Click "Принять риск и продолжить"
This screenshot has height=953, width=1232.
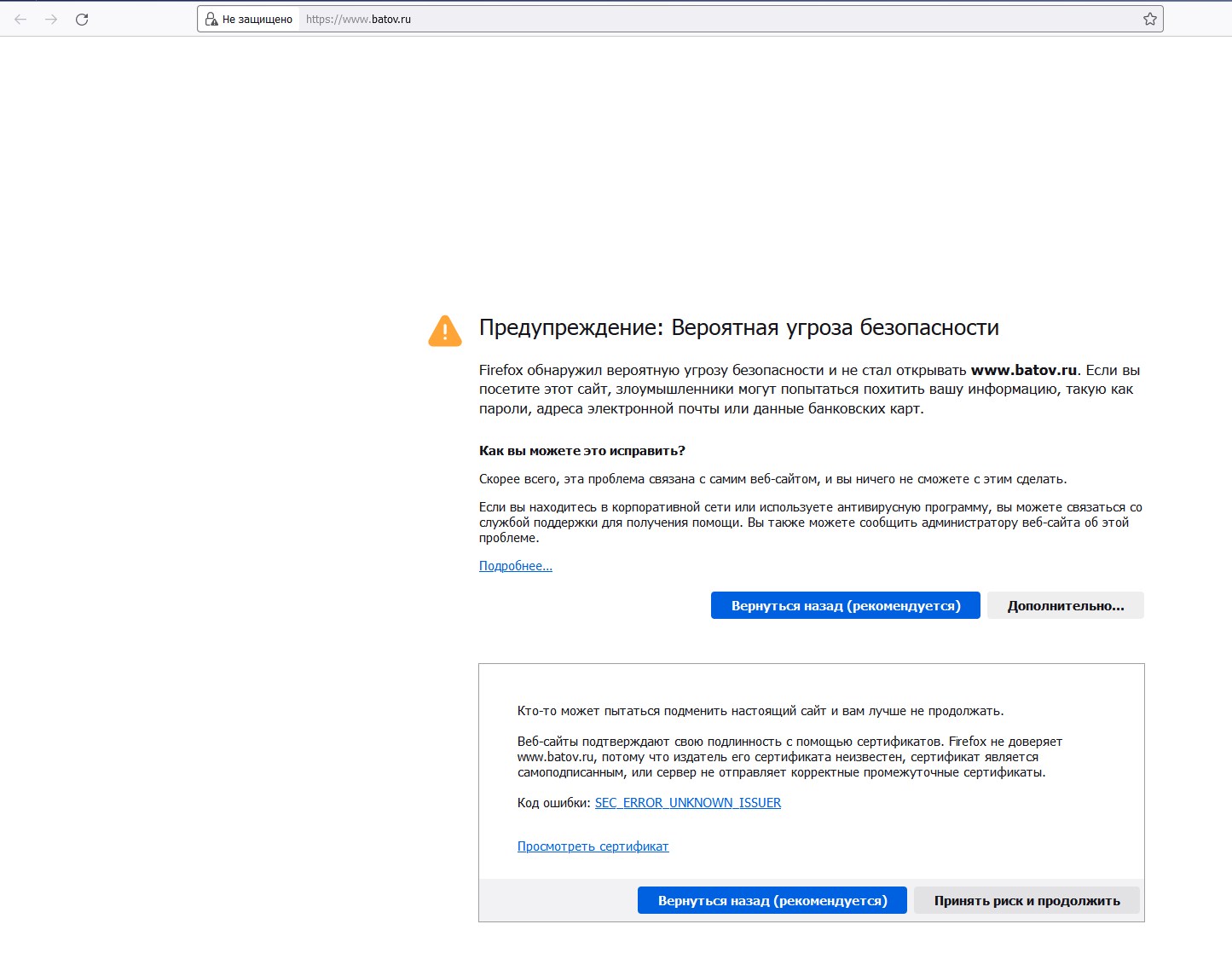point(1027,901)
